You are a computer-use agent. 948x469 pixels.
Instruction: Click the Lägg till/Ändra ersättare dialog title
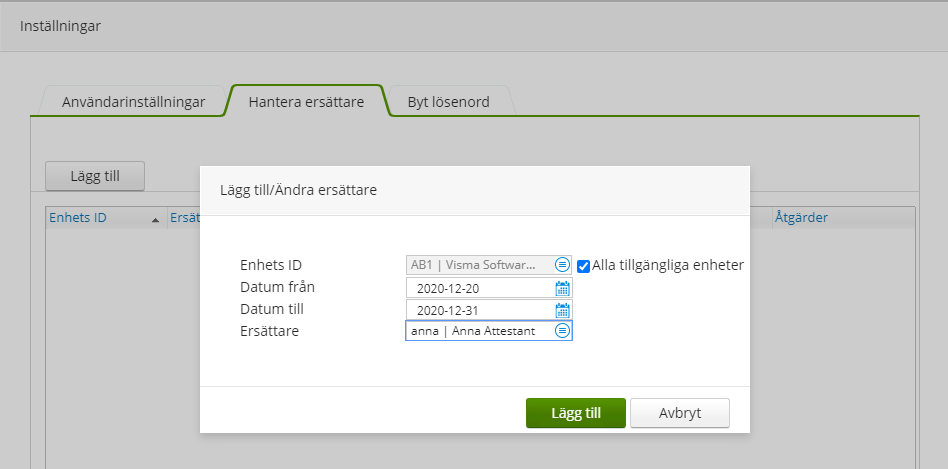click(298, 190)
